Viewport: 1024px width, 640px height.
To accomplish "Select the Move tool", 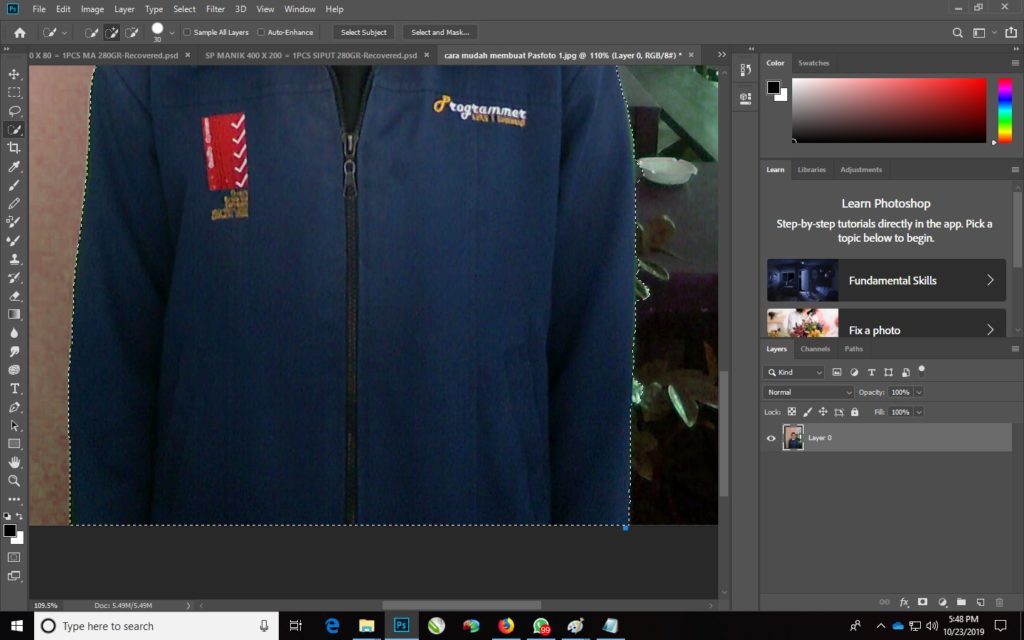I will [x=14, y=74].
